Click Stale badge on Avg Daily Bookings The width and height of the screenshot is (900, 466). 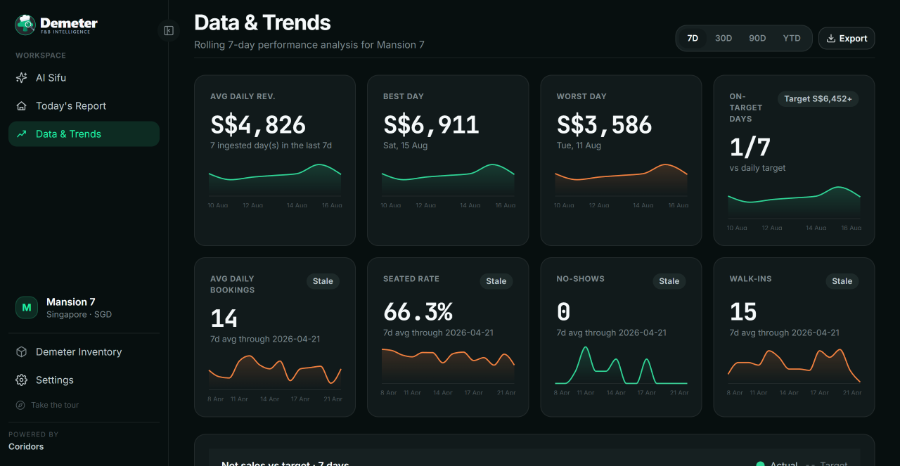(323, 281)
